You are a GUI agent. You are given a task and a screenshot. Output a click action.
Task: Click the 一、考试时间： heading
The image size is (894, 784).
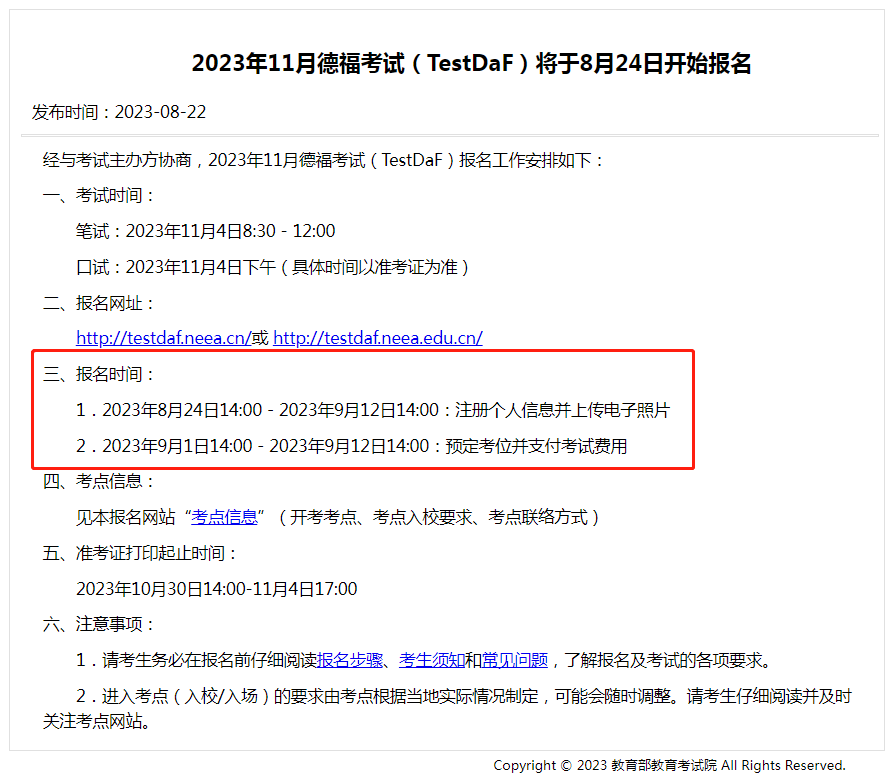tap(99, 196)
